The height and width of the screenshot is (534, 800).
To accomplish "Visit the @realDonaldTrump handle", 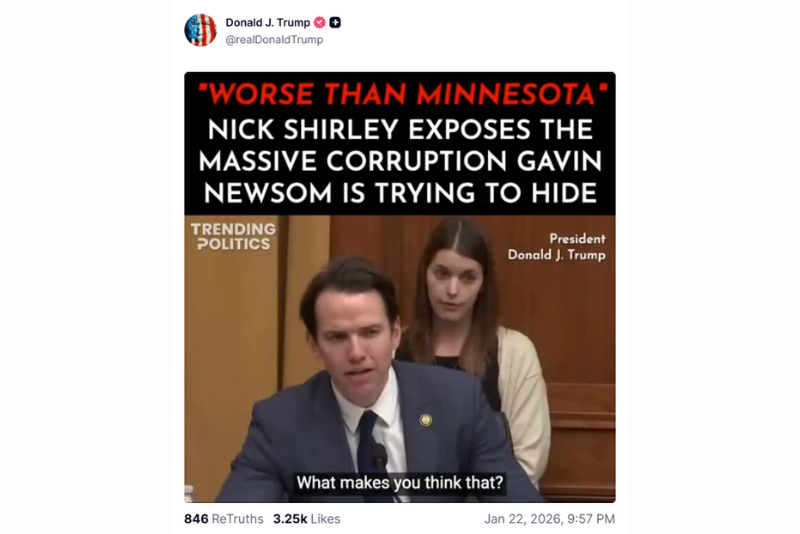I will click(x=274, y=39).
